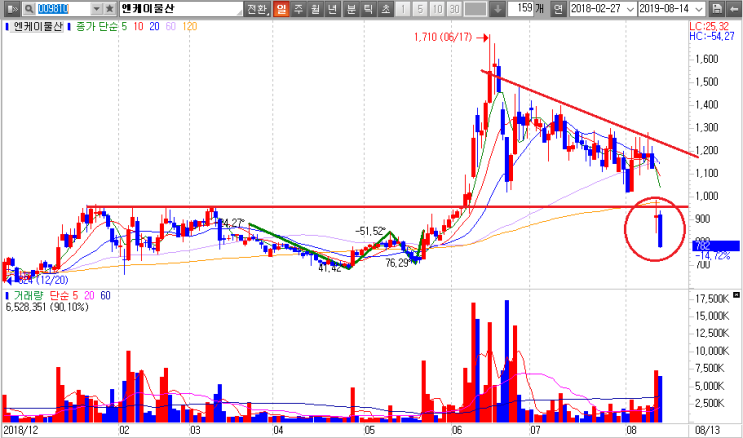Viewport: 743px width, 438px height.
Task: Click the 엔케이물산 legend label in price chart
Action: (x=38, y=27)
